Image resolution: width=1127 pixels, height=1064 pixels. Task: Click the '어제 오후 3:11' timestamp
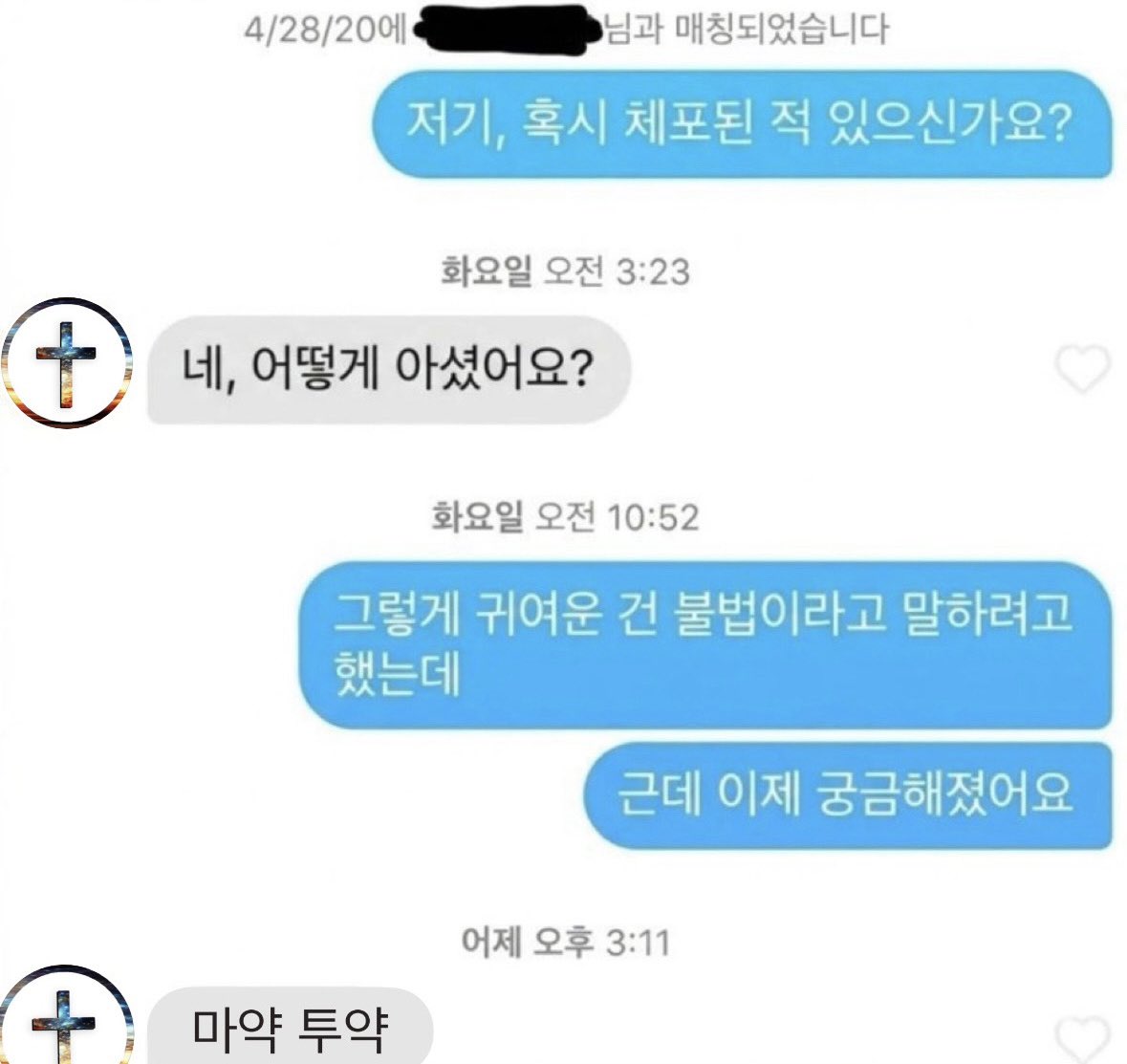point(565,942)
